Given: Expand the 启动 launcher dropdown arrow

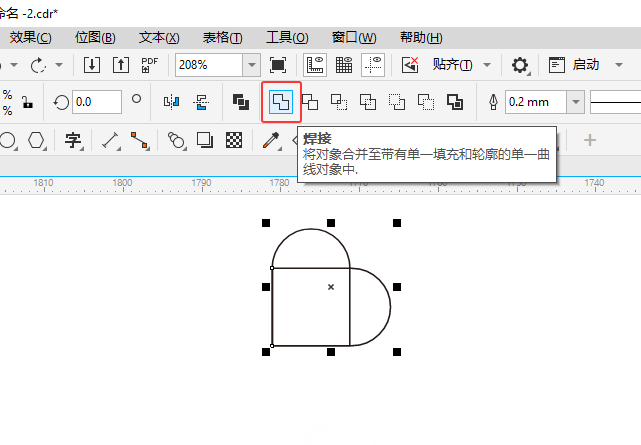Looking at the screenshot, I should click(619, 65).
